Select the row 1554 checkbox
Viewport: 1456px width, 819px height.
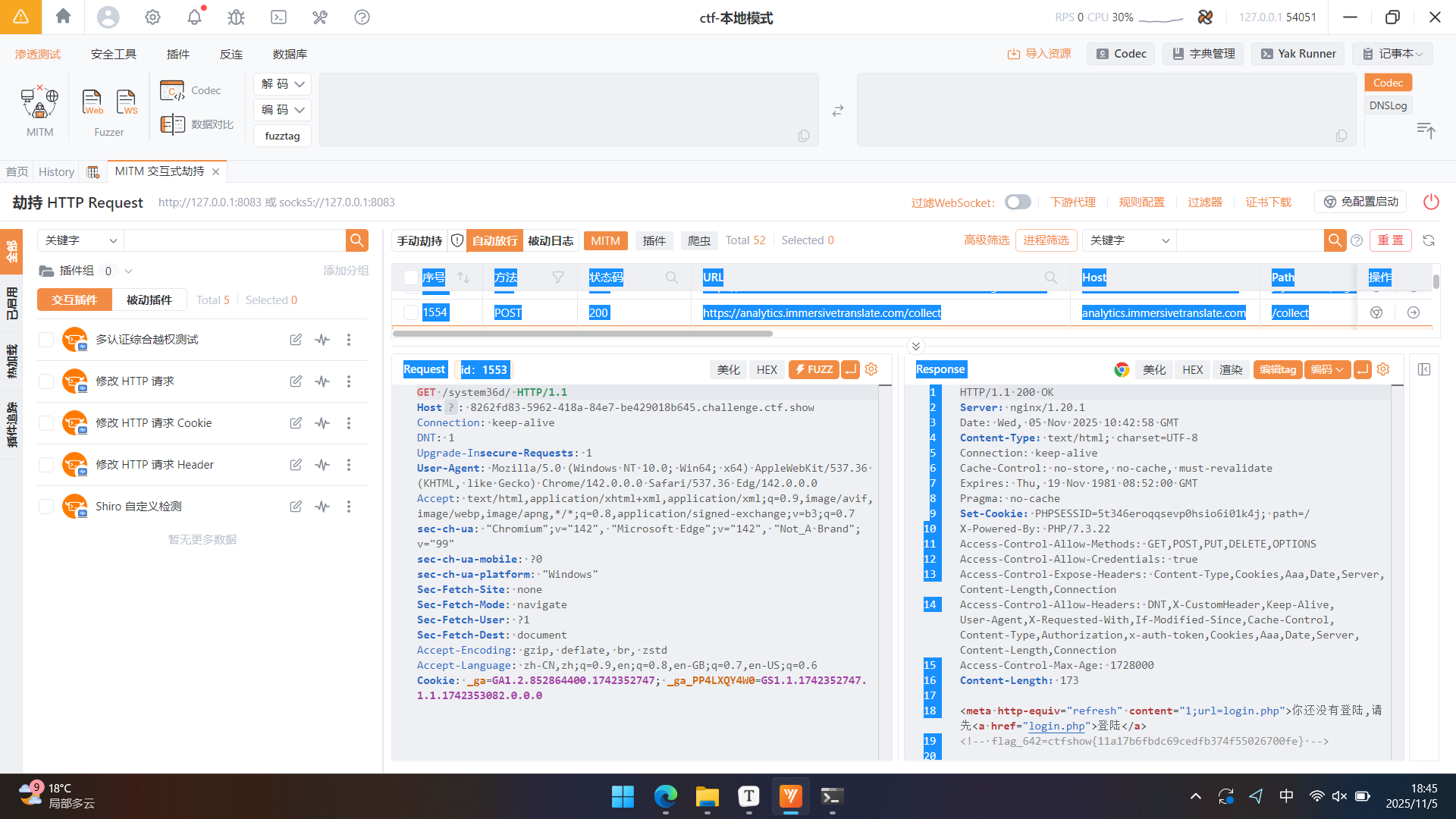point(410,312)
